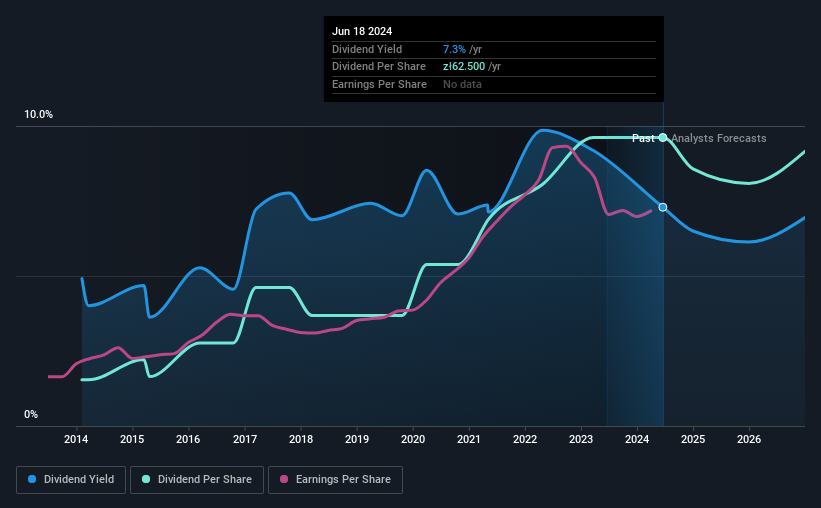The image size is (821, 508).
Task: Click the 2014 x-axis label
Action: pyautogui.click(x=76, y=439)
